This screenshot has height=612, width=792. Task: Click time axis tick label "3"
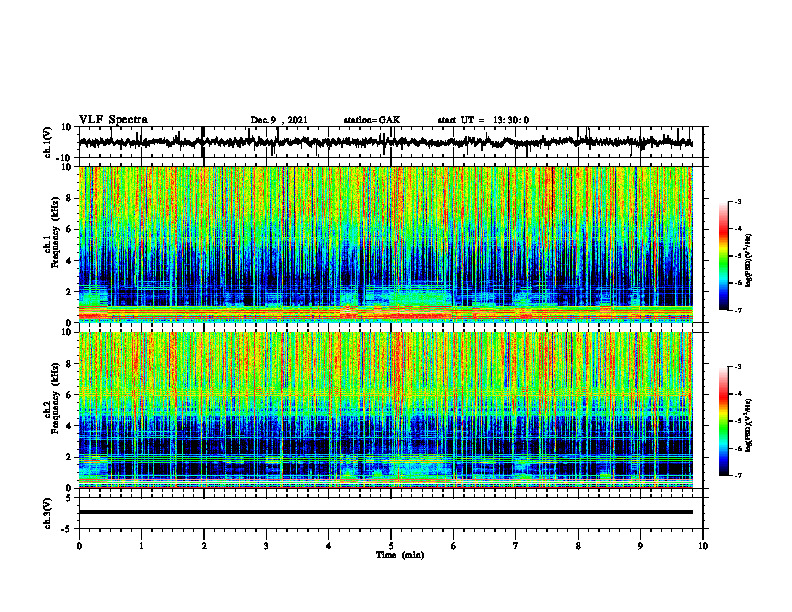[266, 546]
